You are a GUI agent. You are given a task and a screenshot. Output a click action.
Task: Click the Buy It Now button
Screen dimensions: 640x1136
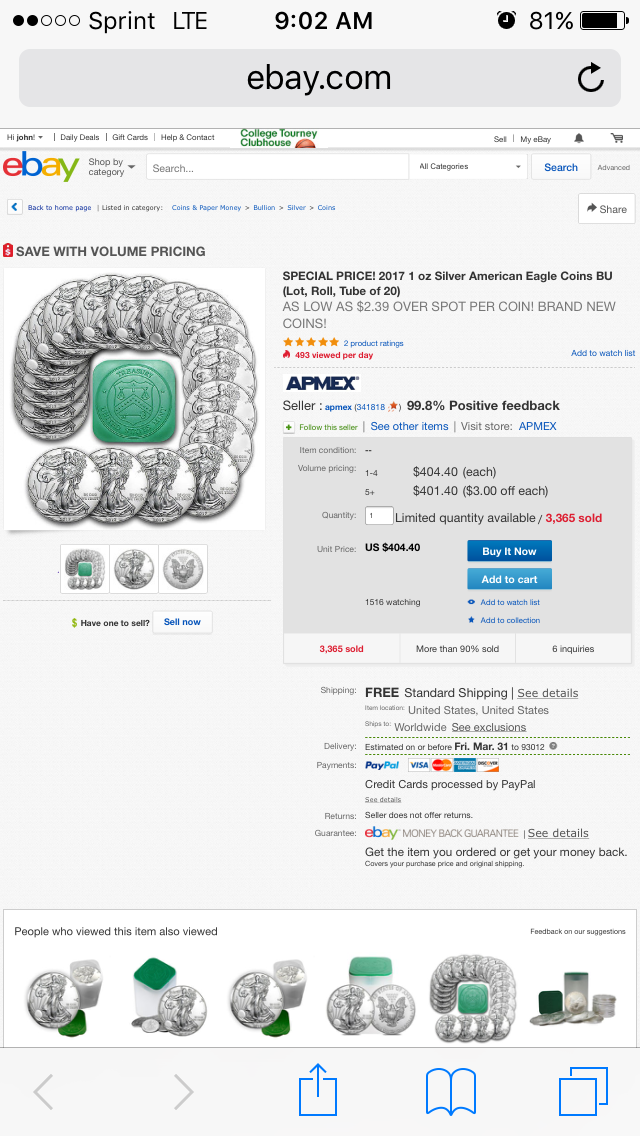pyautogui.click(x=510, y=551)
